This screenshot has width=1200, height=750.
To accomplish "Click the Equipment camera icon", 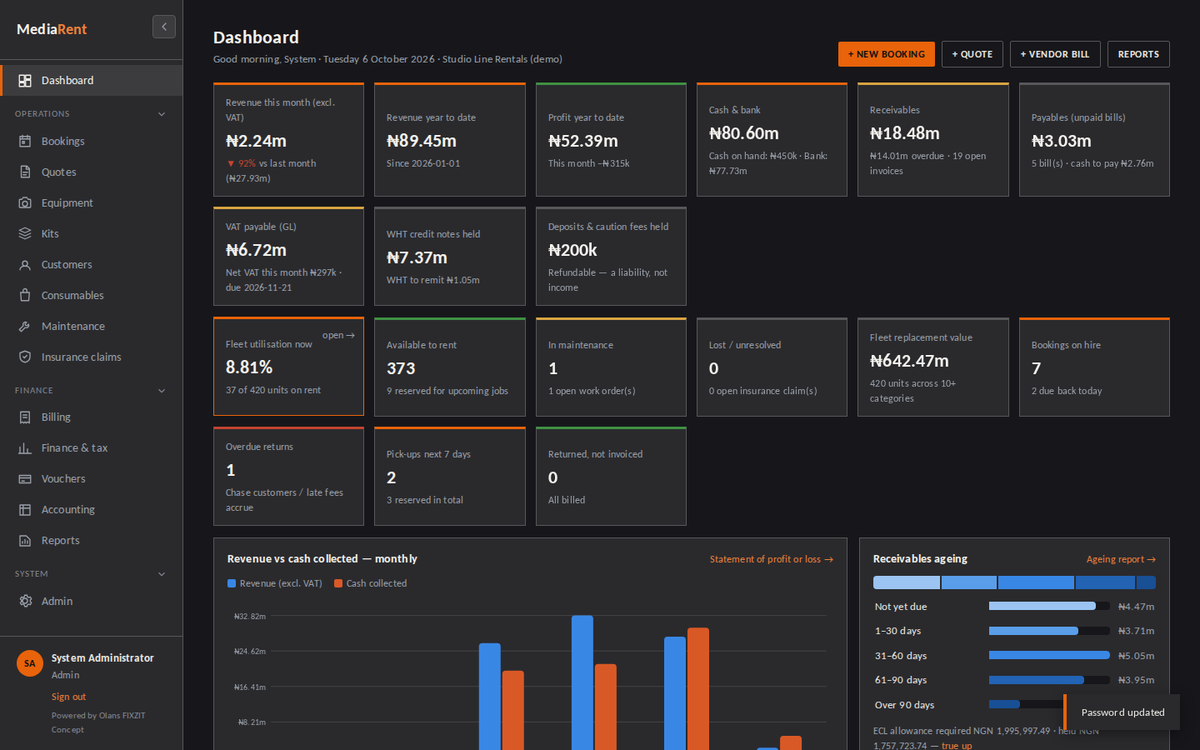I will pyautogui.click(x=25, y=203).
